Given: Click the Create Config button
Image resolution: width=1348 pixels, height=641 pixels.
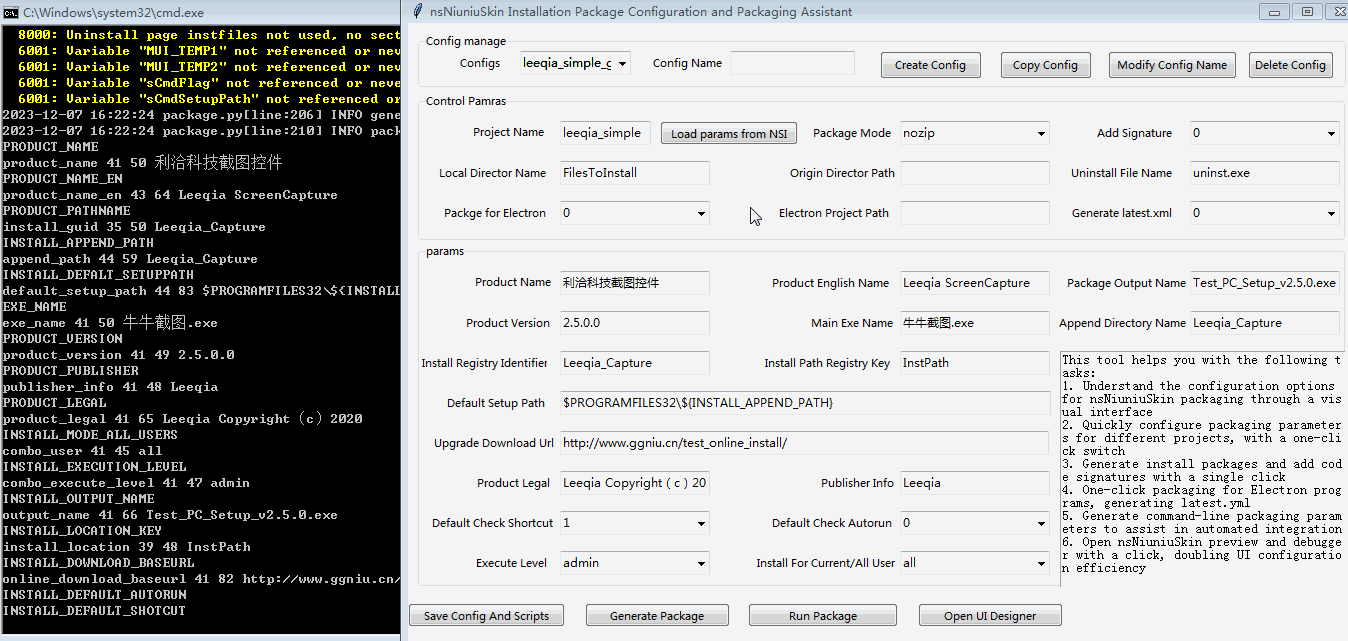Looking at the screenshot, I should click(930, 65).
